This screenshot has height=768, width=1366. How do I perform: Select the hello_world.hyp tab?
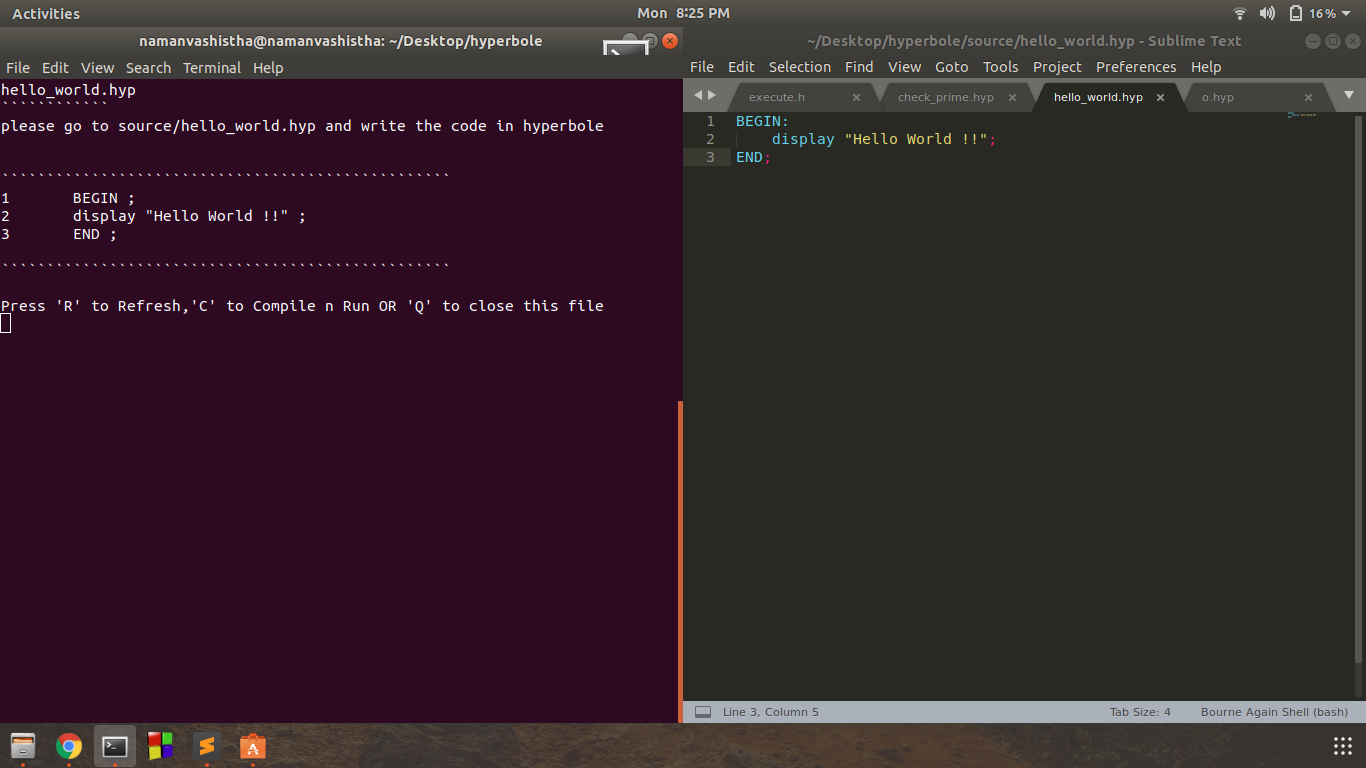pyautogui.click(x=1098, y=97)
